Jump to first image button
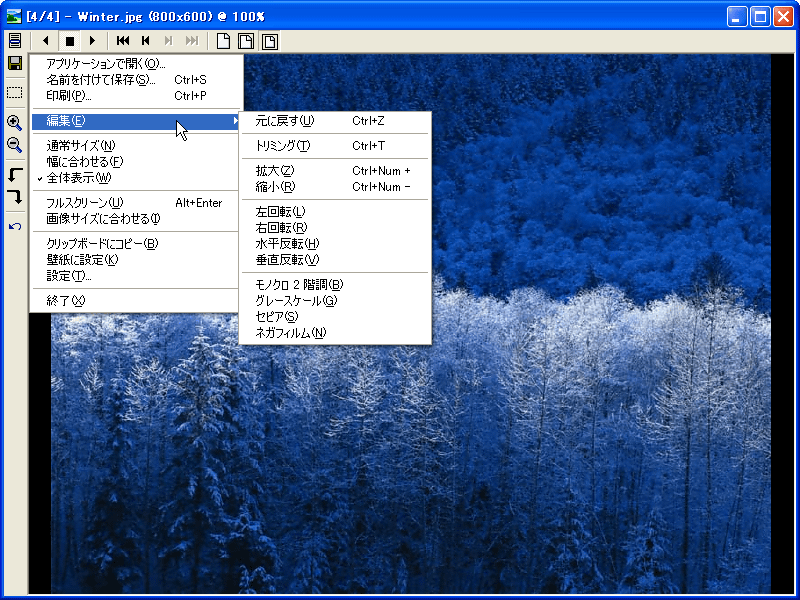Screen dimensions: 800x600 pos(123,41)
